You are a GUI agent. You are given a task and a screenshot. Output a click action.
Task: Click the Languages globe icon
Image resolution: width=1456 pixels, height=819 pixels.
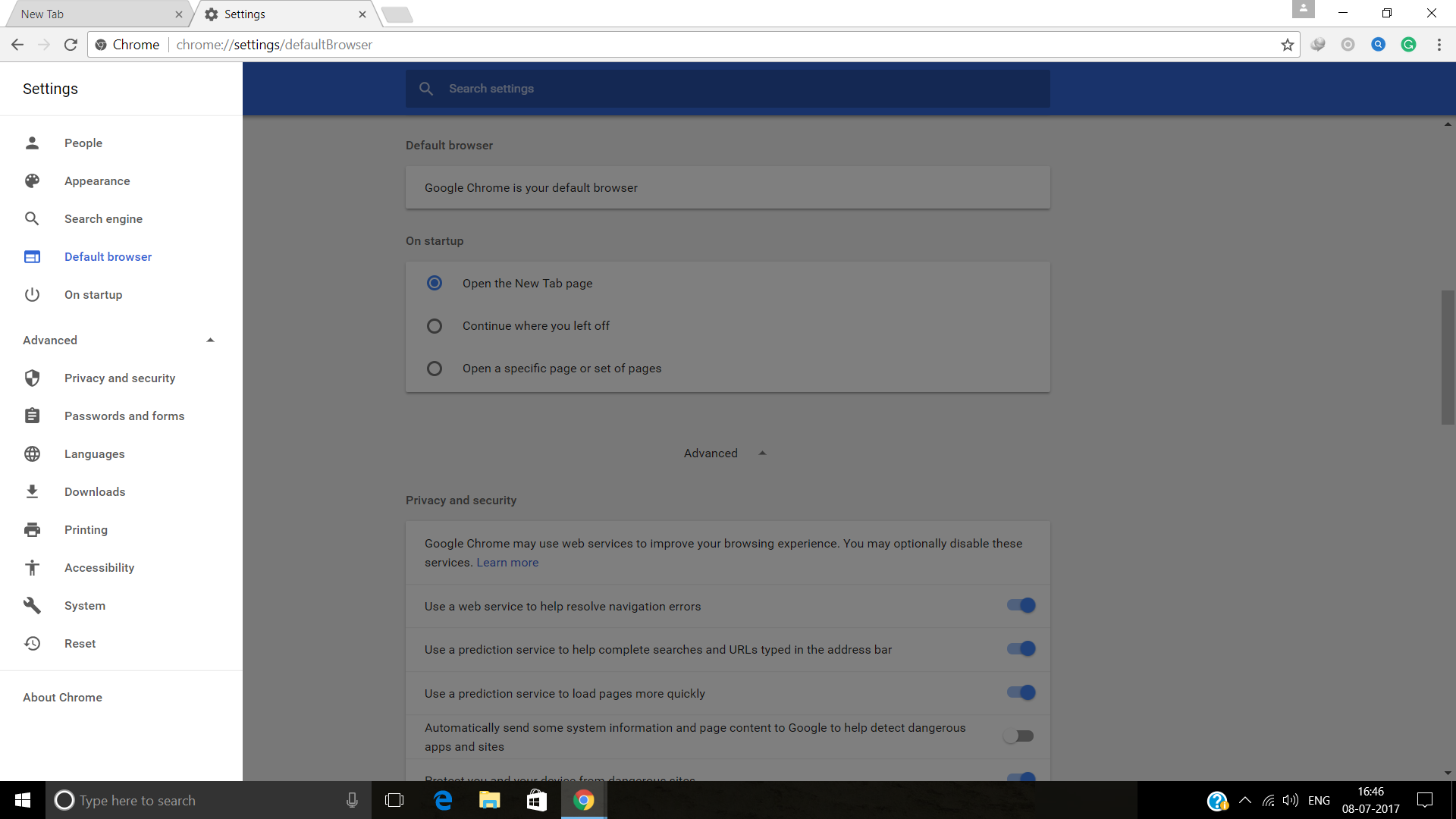pyautogui.click(x=32, y=453)
